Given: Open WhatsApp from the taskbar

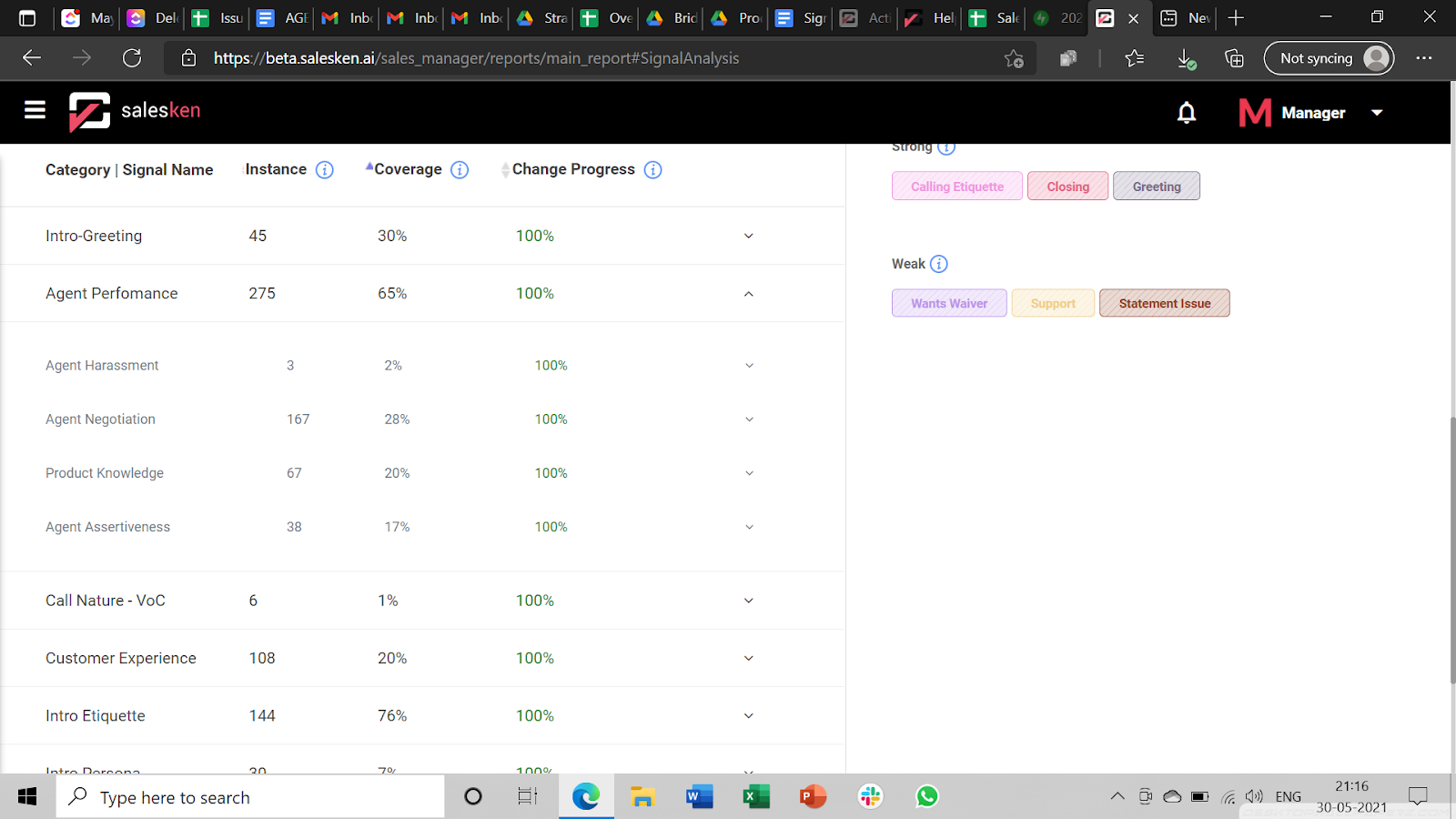Looking at the screenshot, I should pyautogui.click(x=927, y=797).
